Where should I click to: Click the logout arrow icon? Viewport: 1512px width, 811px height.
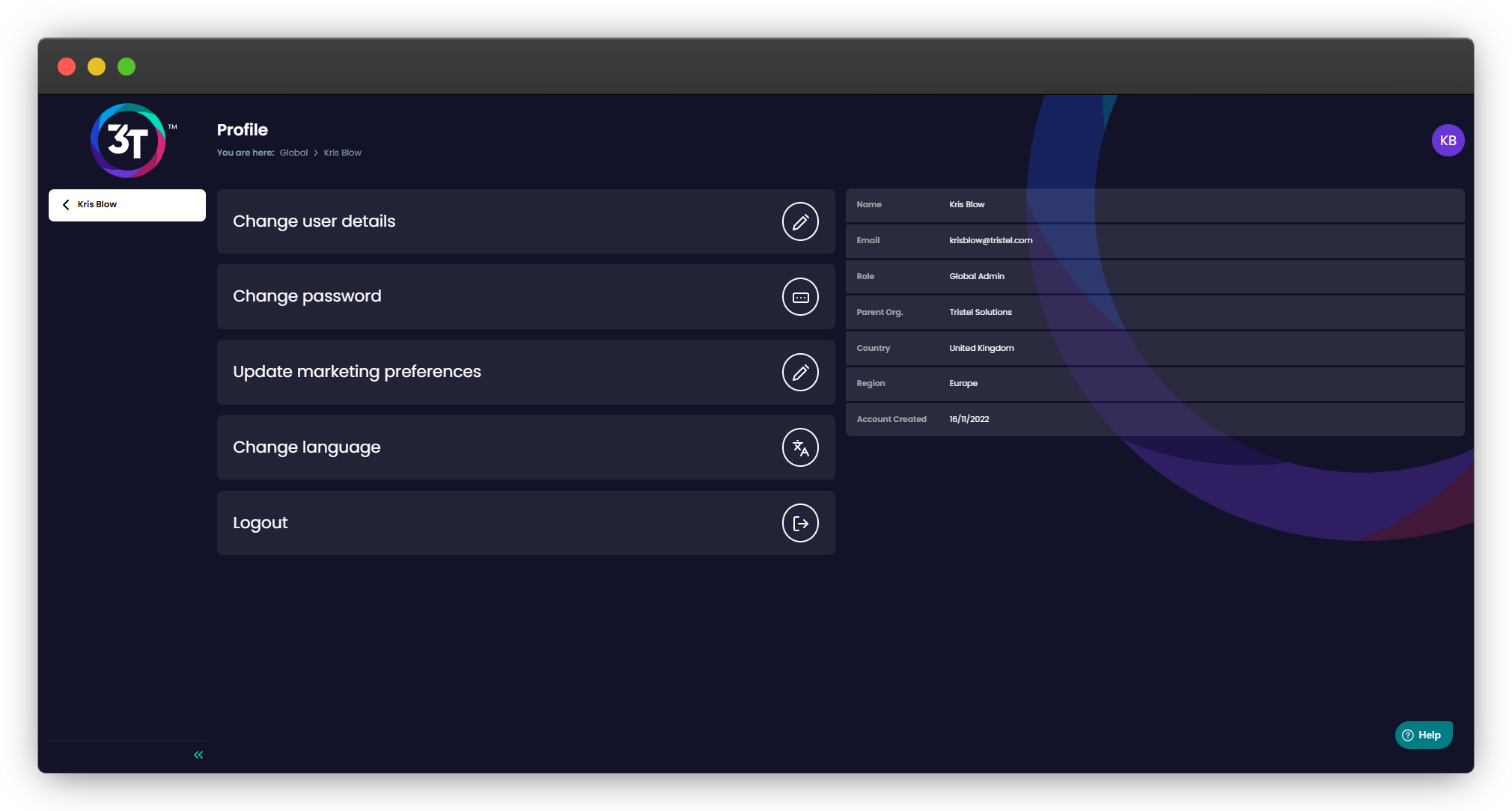[800, 523]
